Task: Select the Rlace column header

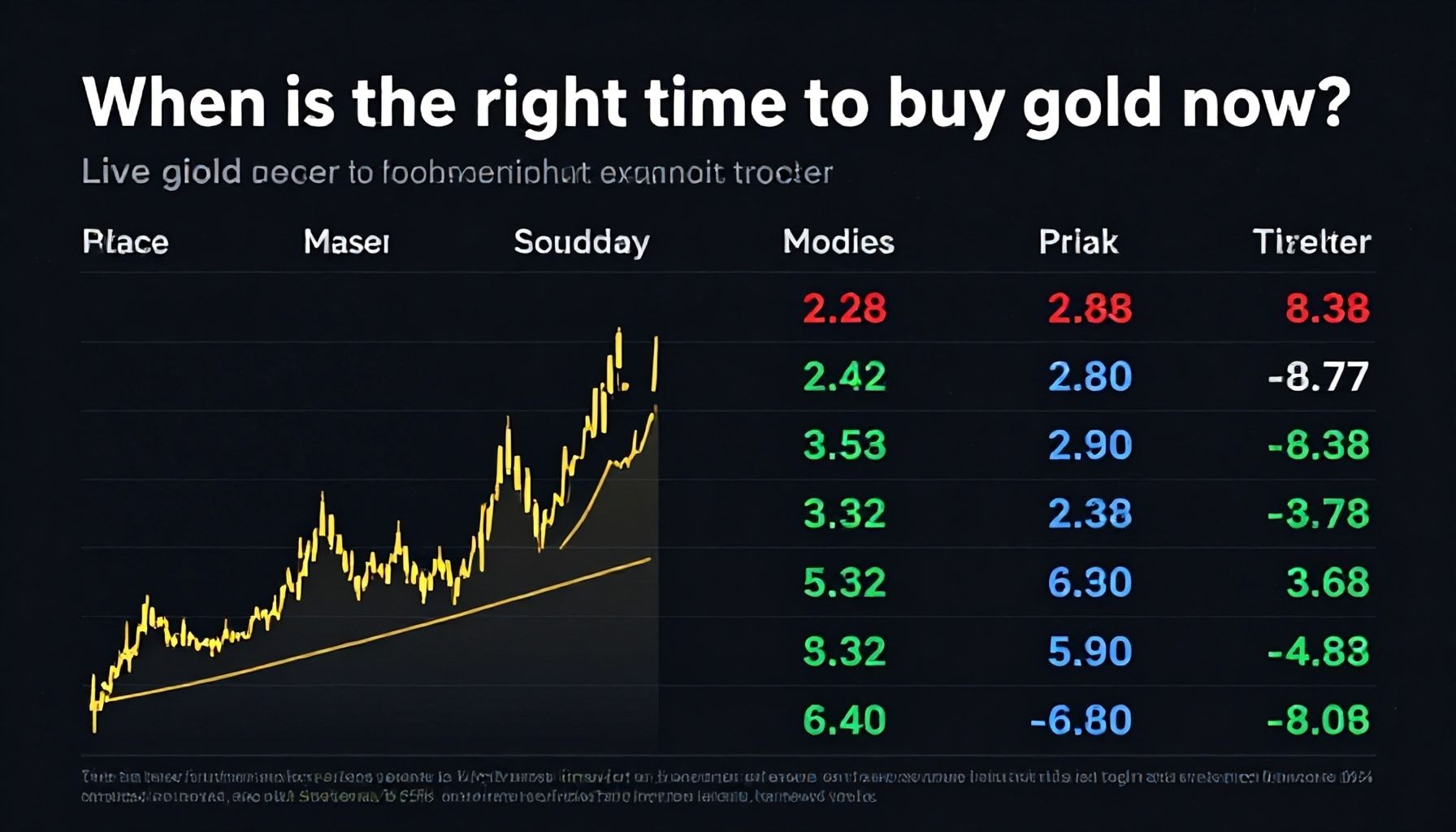Action: (125, 242)
